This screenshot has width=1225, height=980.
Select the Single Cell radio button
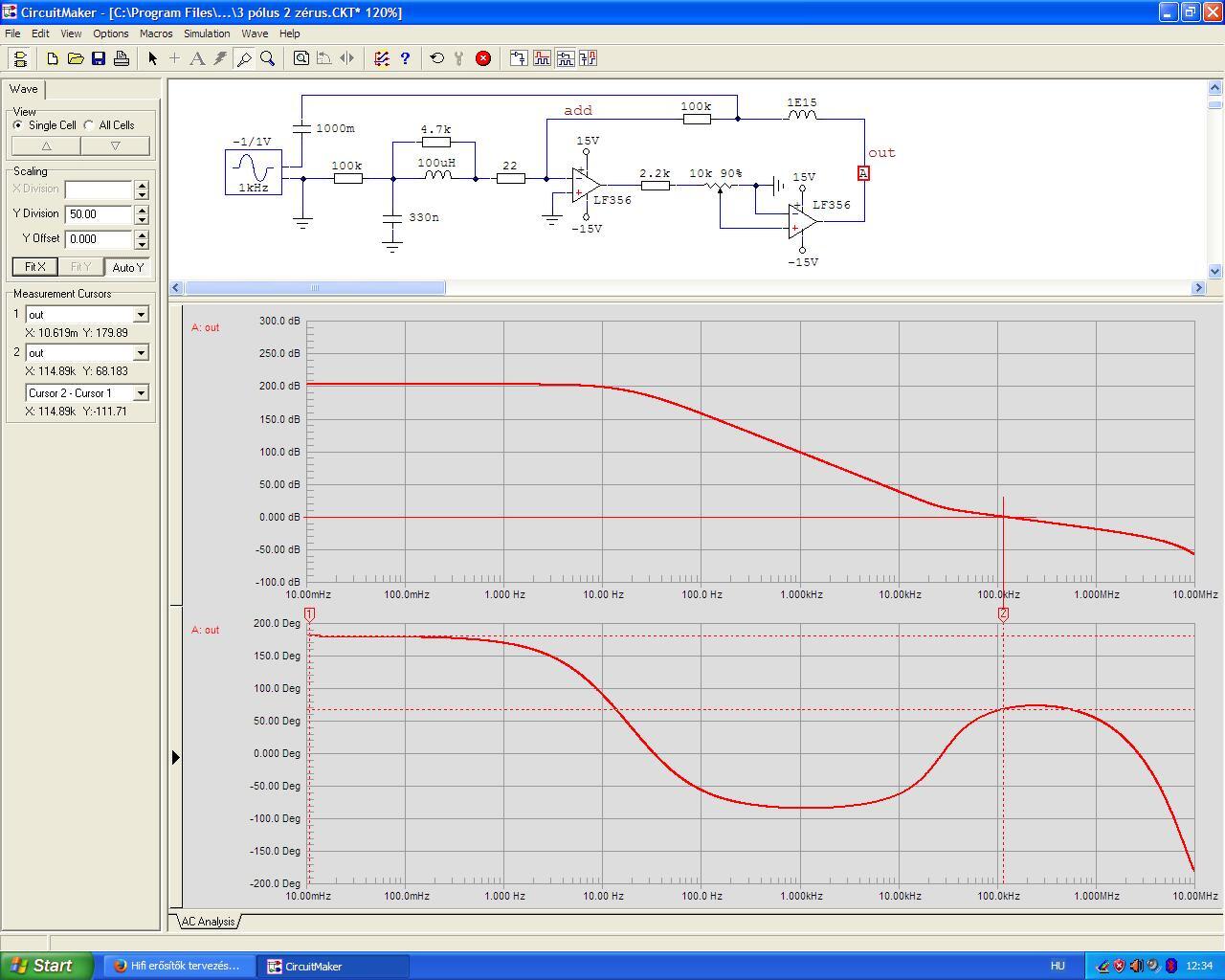[18, 125]
